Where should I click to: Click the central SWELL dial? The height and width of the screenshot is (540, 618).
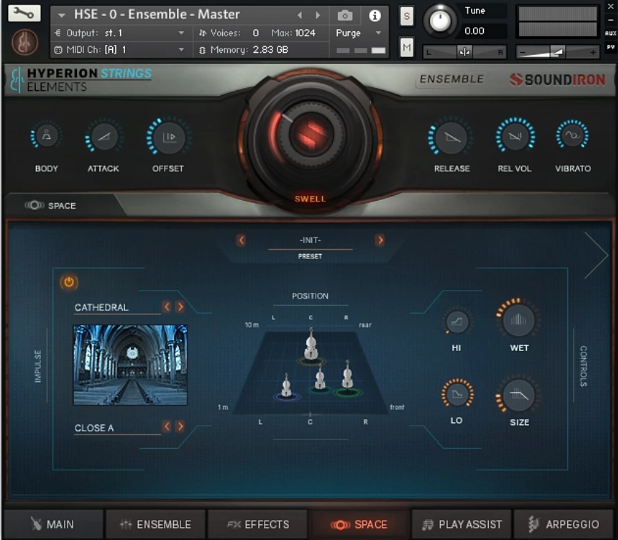tap(311, 134)
